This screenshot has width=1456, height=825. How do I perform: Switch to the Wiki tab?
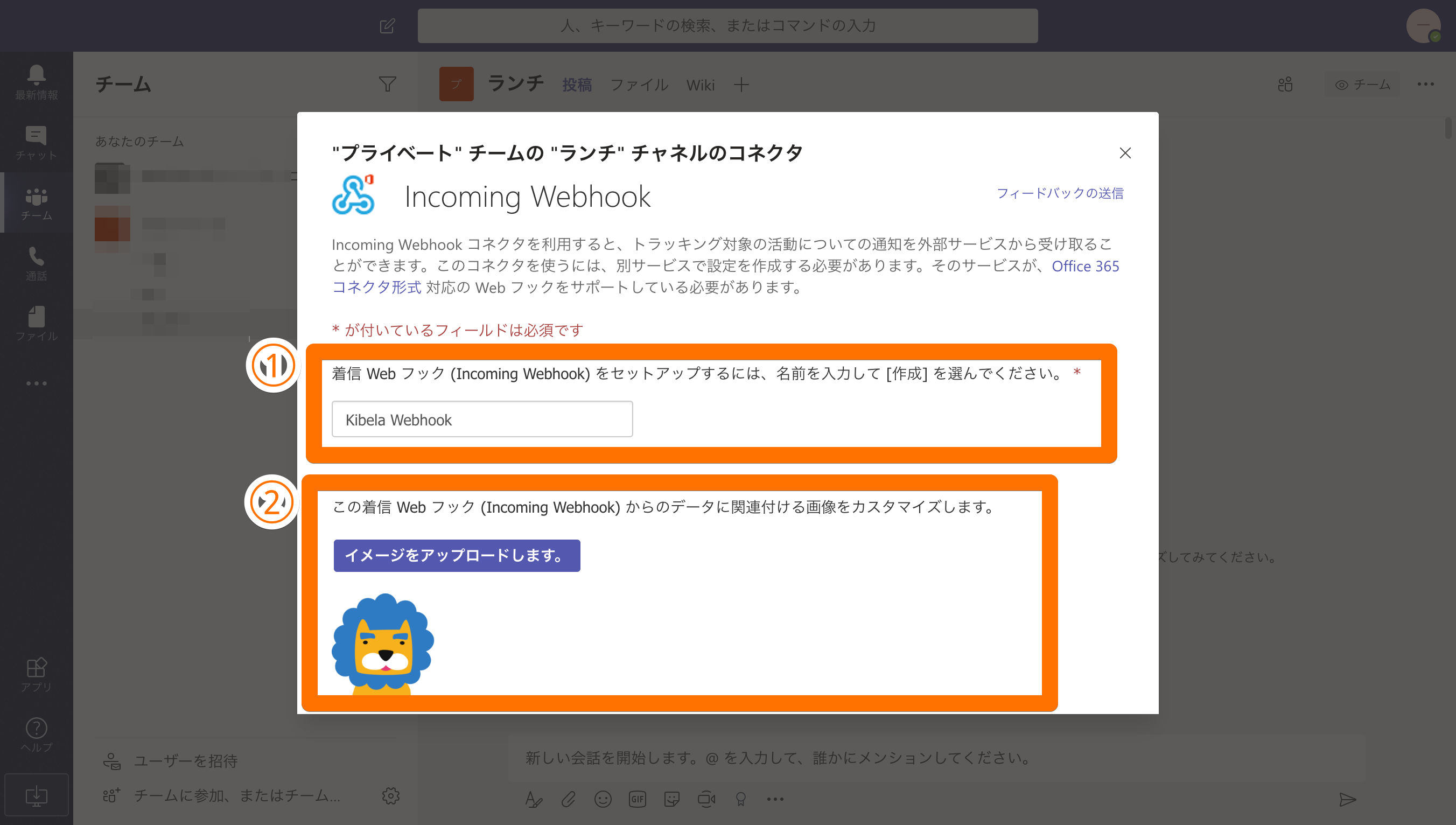click(x=700, y=85)
